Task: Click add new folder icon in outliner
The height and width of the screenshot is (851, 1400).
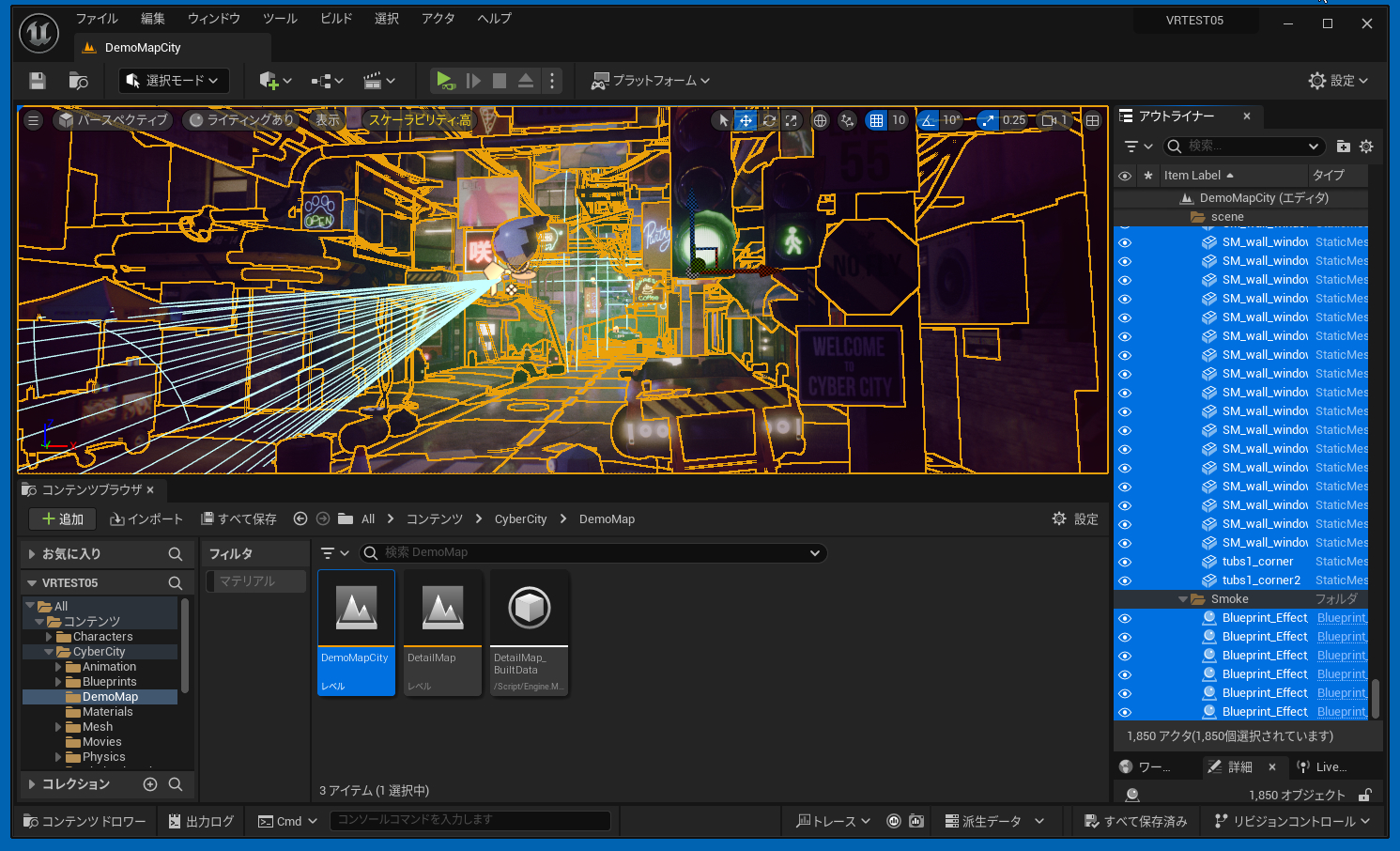Action: coord(1343,147)
